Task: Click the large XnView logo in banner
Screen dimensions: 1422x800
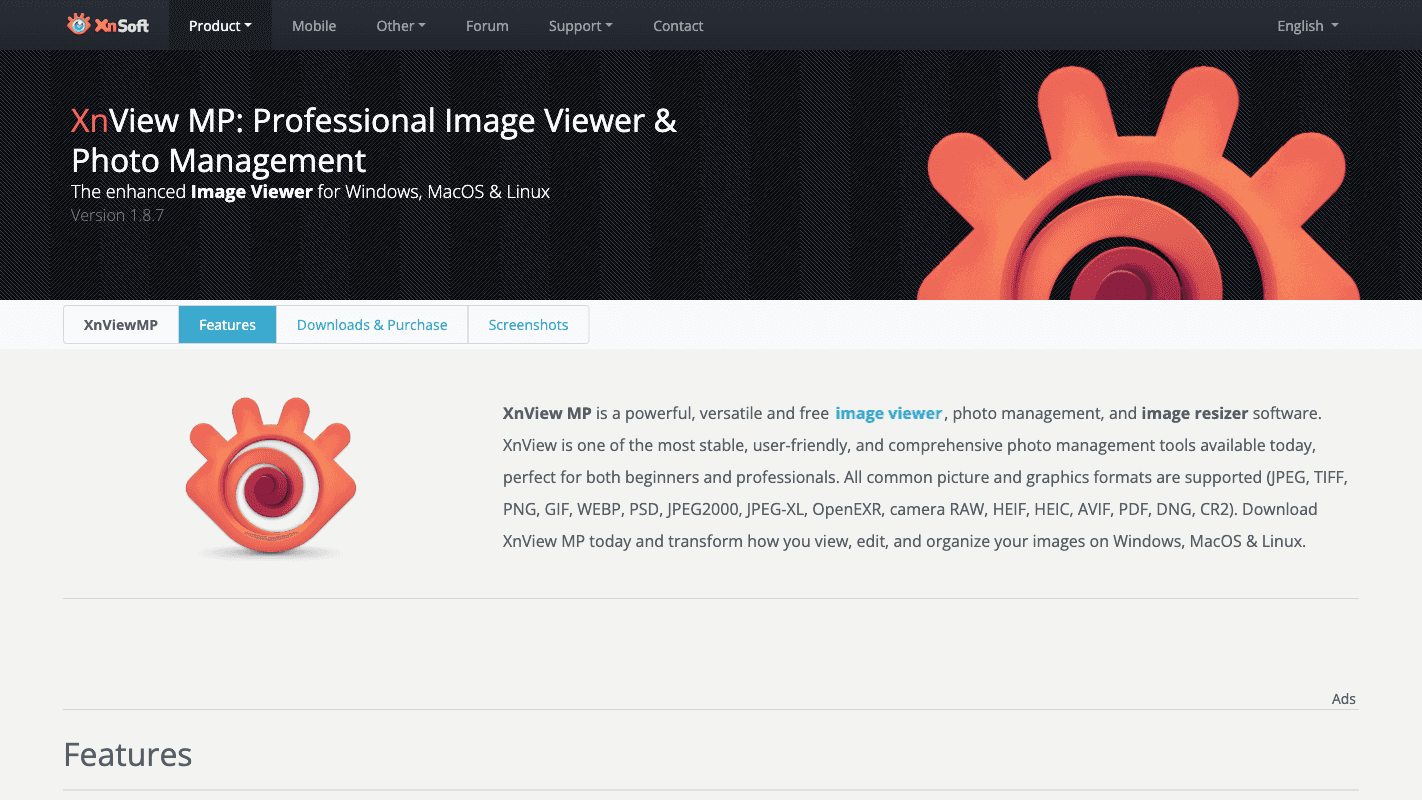Action: point(1139,185)
